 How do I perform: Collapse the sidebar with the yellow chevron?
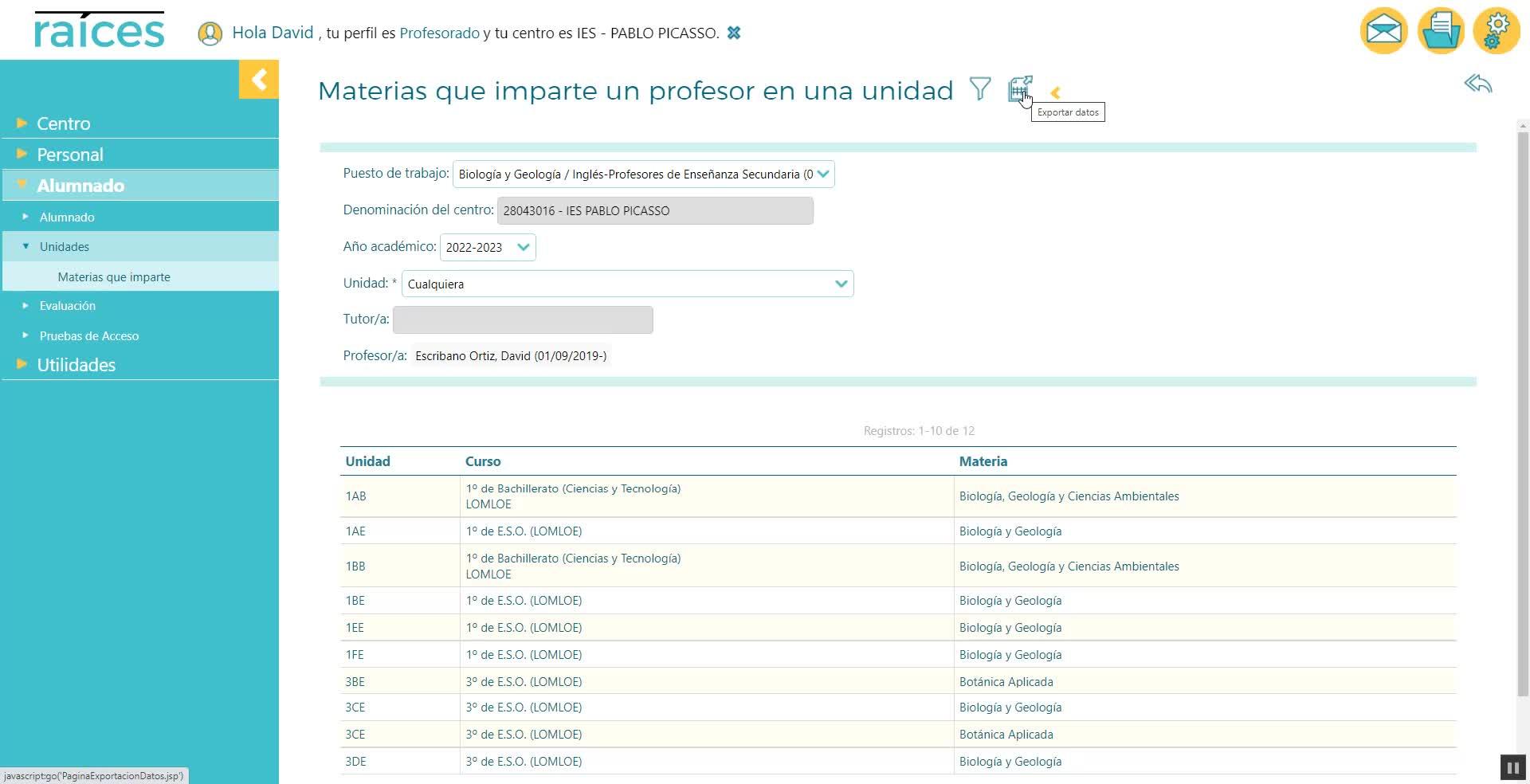pos(259,79)
